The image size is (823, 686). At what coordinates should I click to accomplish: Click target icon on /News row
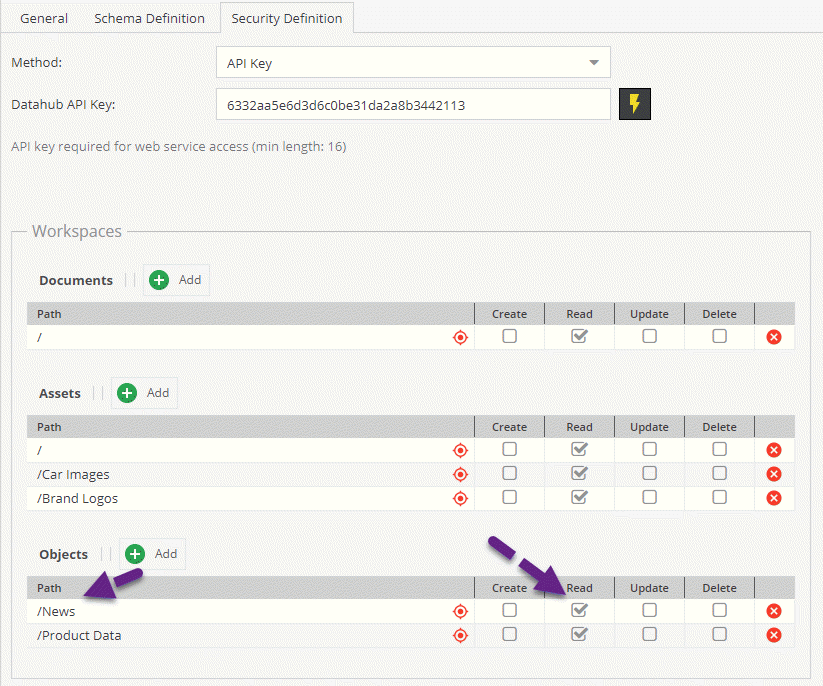tap(460, 611)
